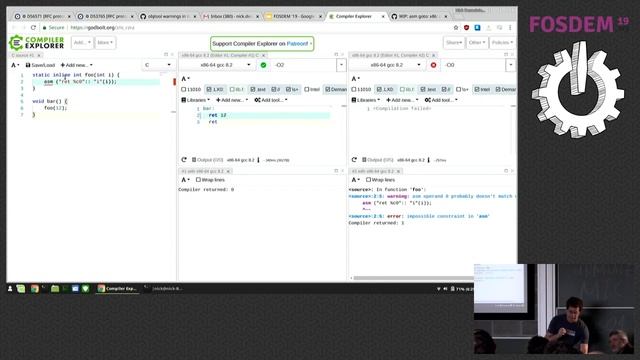This screenshot has height=360, width=640.
Task: Launch Chrome from the taskbar
Action: (x=35, y=289)
